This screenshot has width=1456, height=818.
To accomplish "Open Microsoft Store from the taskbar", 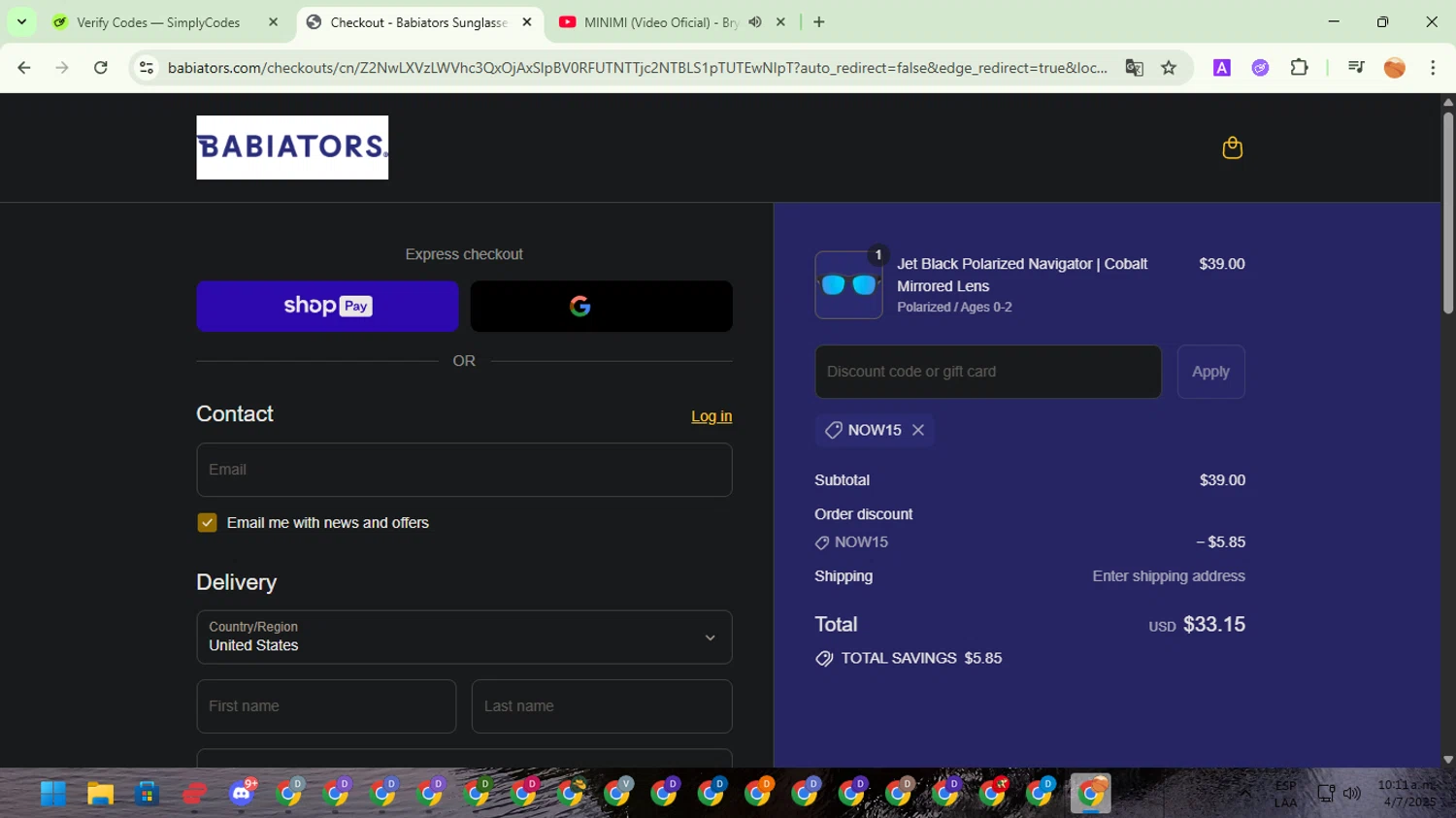I will [147, 794].
